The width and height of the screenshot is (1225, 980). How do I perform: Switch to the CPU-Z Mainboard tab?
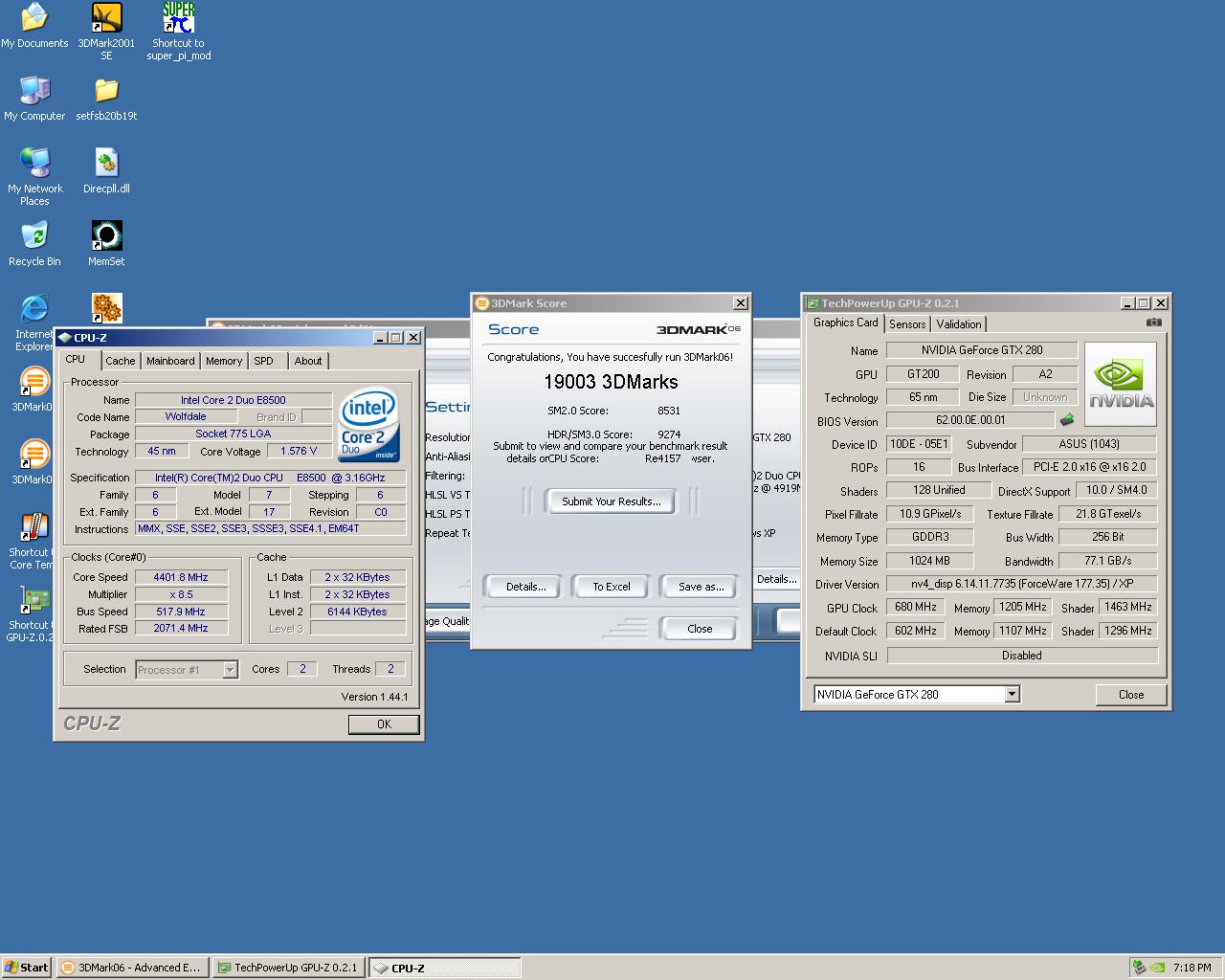[x=170, y=361]
